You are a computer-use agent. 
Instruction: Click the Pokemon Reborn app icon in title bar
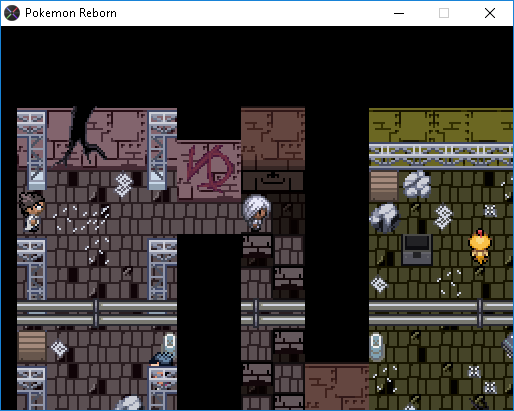coord(12,13)
